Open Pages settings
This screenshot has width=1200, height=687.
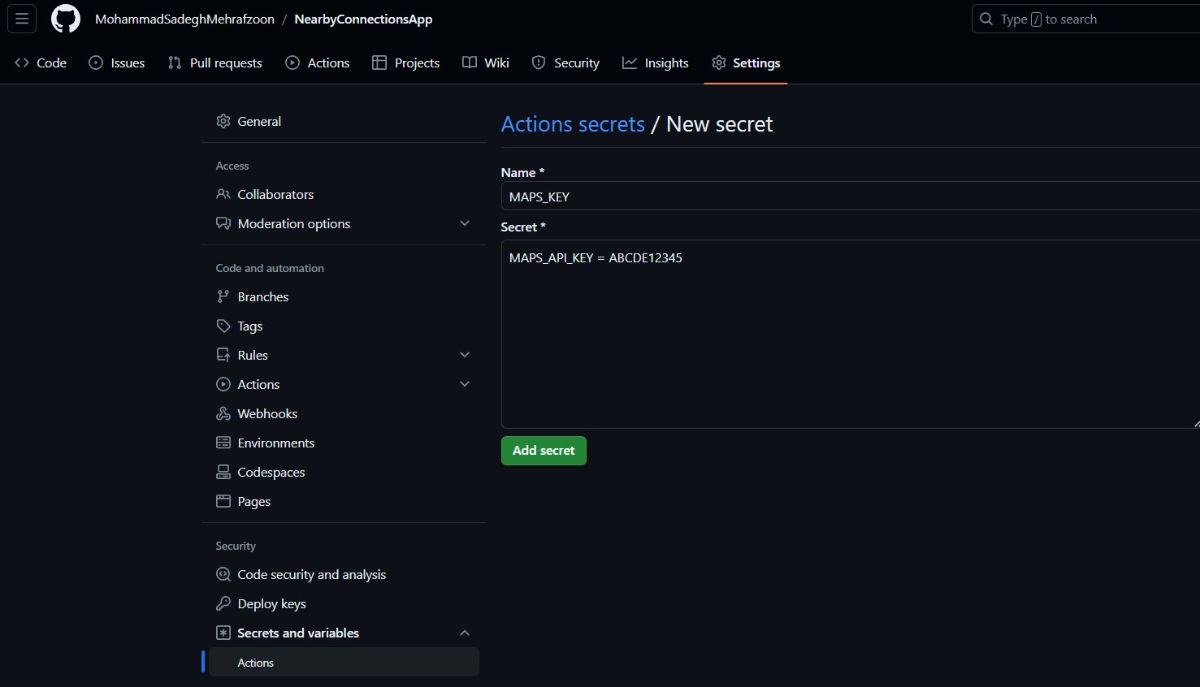(344, 502)
